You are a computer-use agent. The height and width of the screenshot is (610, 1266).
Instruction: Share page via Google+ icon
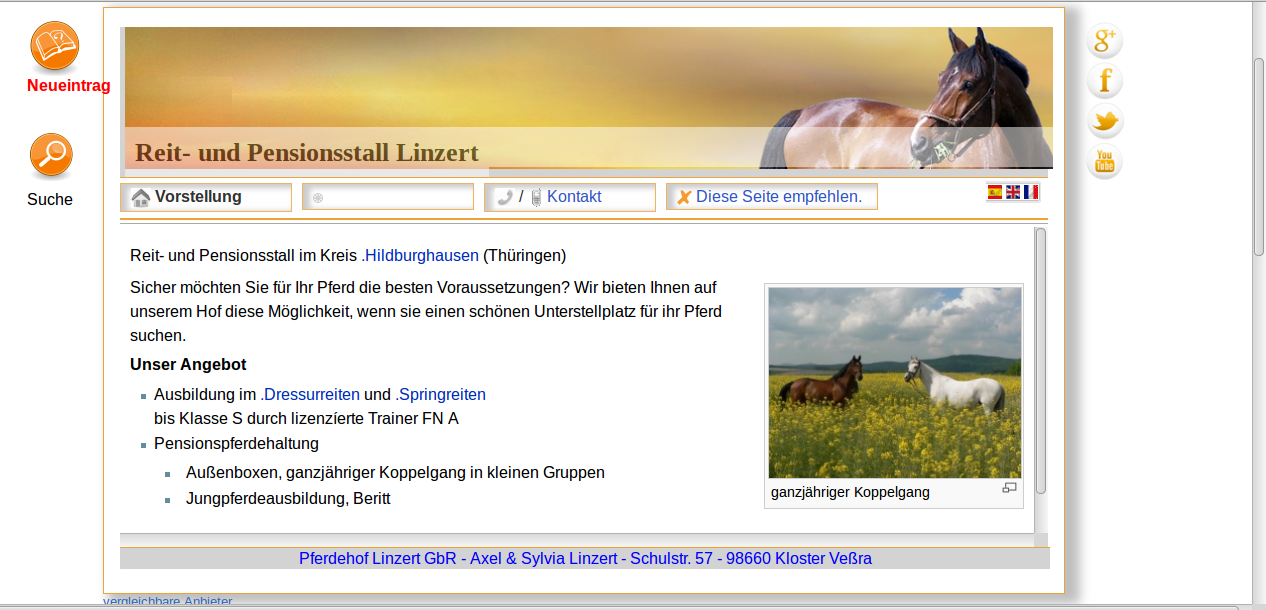(1105, 41)
